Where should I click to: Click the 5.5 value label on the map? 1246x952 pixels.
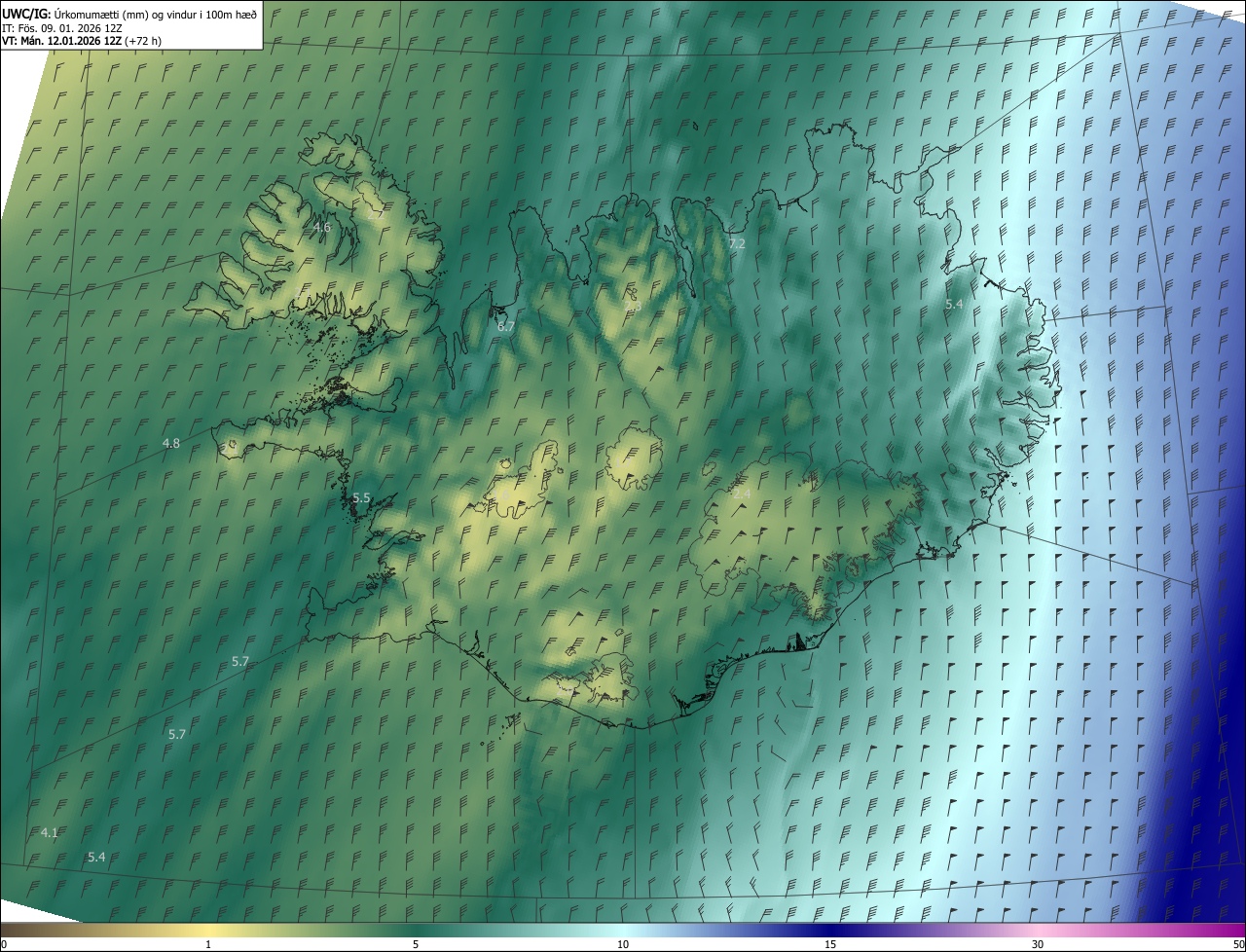point(362,497)
